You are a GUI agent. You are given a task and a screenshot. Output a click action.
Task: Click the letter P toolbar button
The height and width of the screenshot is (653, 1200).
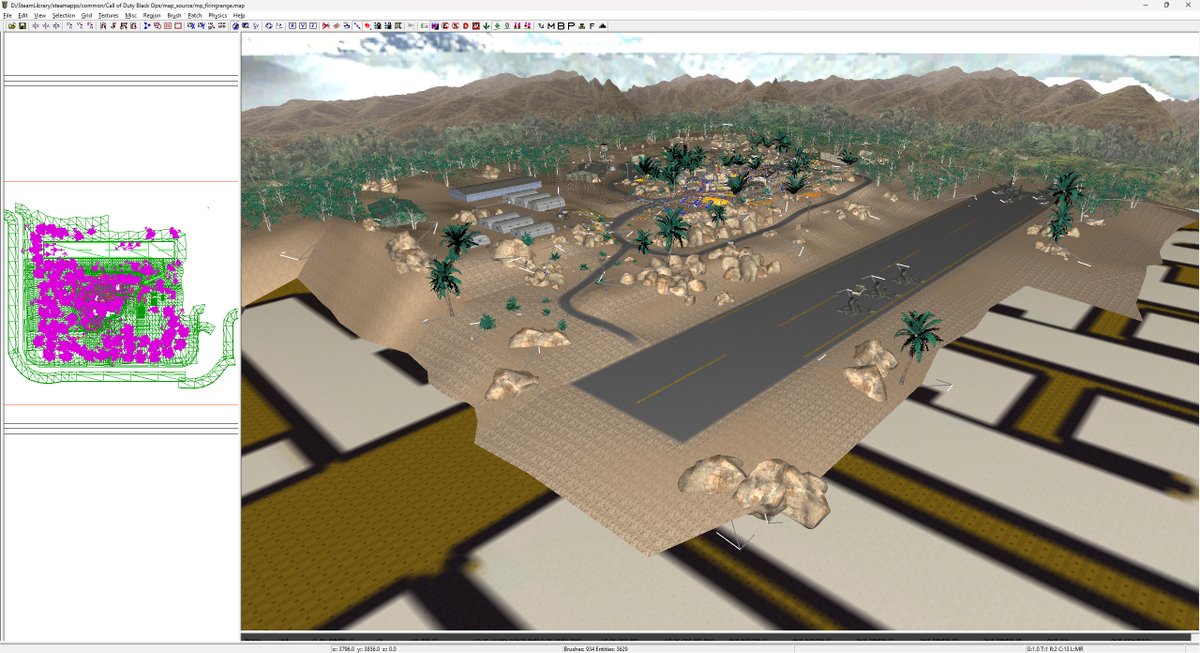click(x=571, y=26)
